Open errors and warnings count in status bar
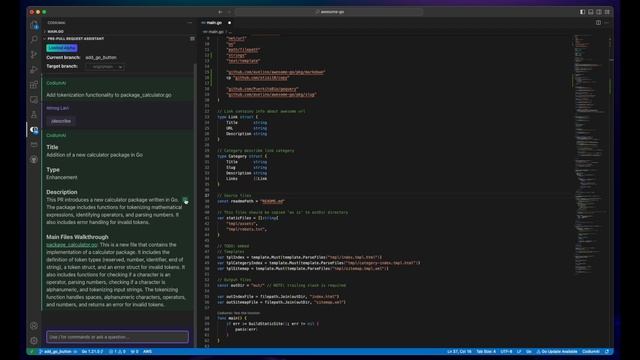Screen dimensions: 640x360 [x=117, y=351]
